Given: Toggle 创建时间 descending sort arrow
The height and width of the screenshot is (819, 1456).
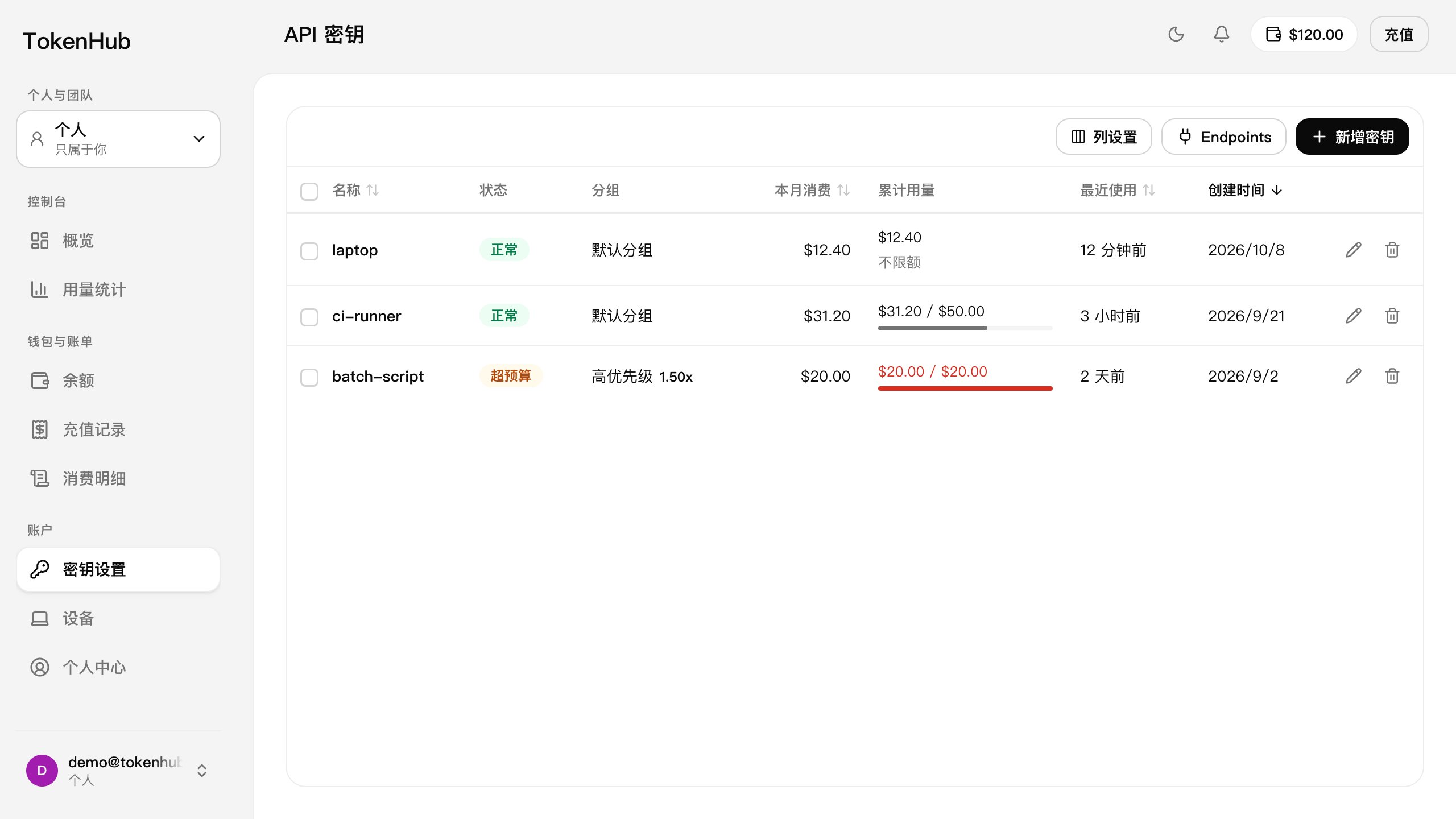Looking at the screenshot, I should click(x=1277, y=190).
